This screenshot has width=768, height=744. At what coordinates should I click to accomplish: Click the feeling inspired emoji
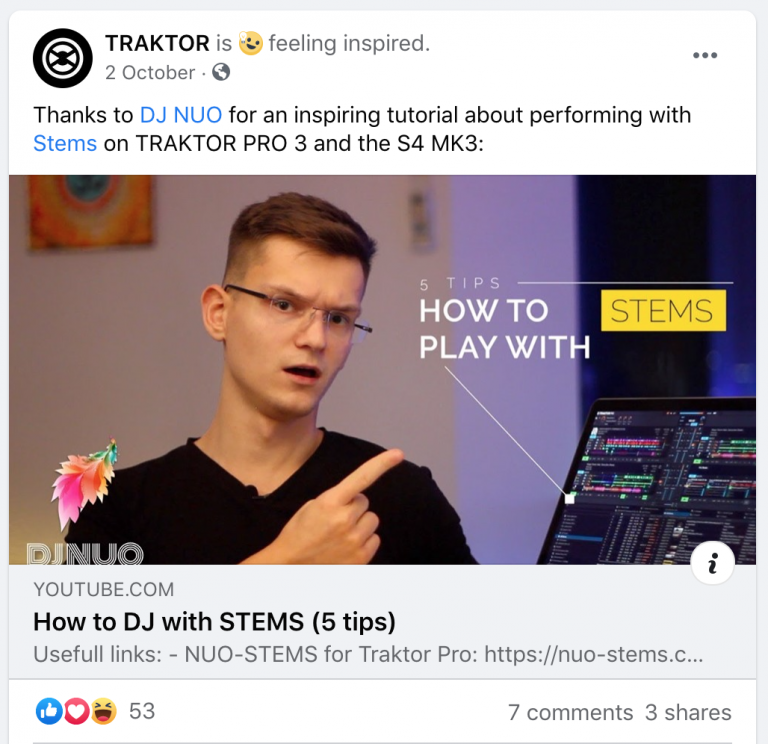250,43
